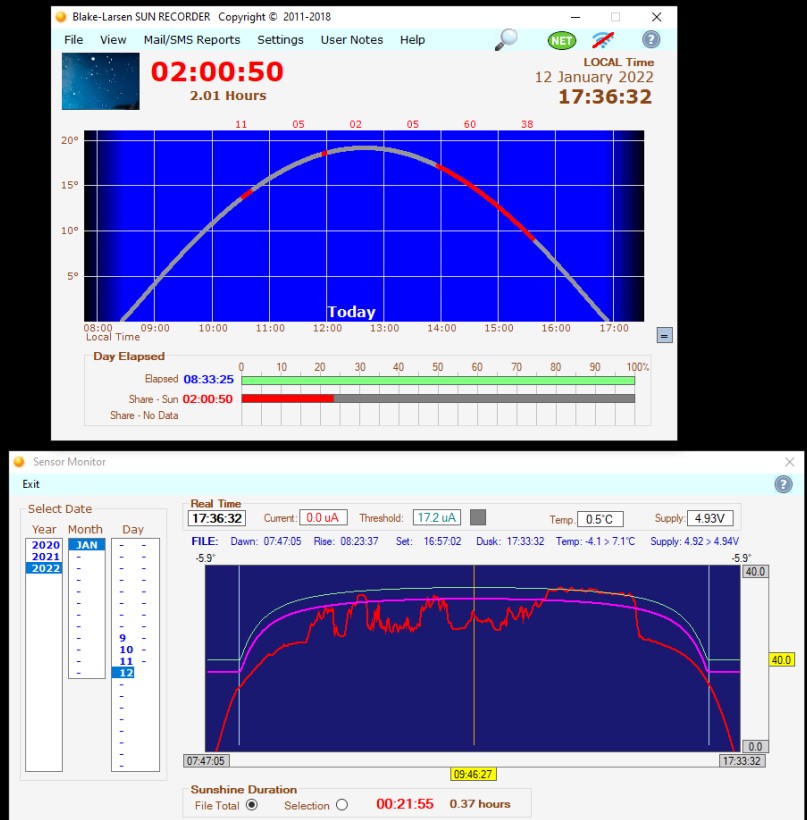Click the green NET status icon
The image size is (807, 820).
click(x=560, y=40)
